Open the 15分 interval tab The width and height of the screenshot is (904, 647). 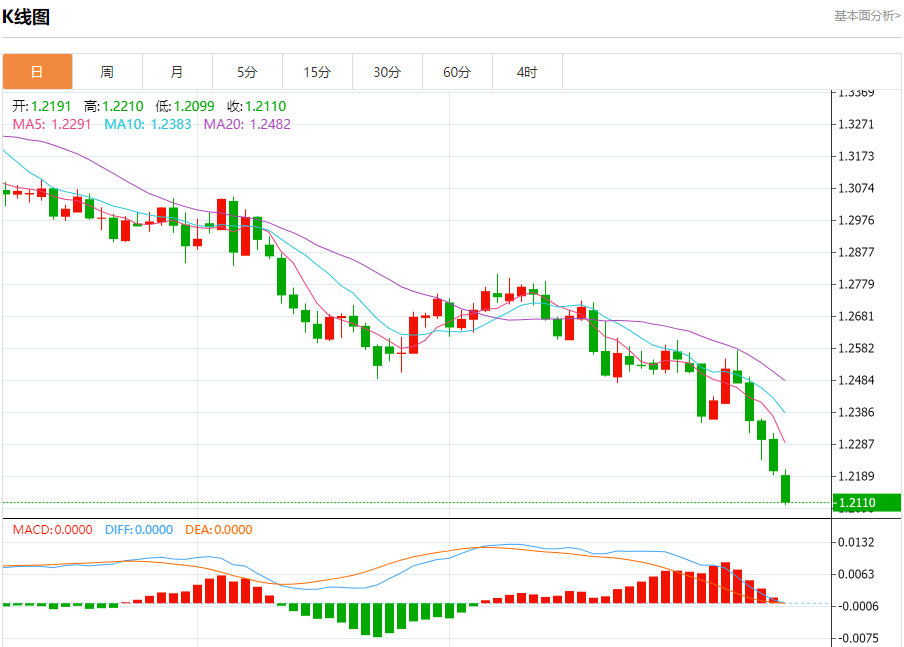click(x=317, y=72)
